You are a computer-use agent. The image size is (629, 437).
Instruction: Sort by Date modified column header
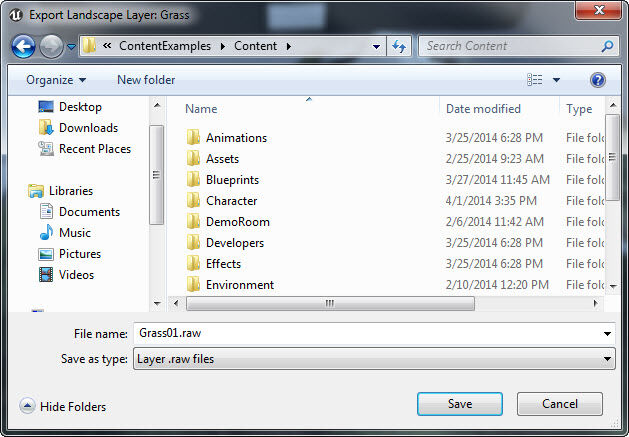click(x=483, y=109)
